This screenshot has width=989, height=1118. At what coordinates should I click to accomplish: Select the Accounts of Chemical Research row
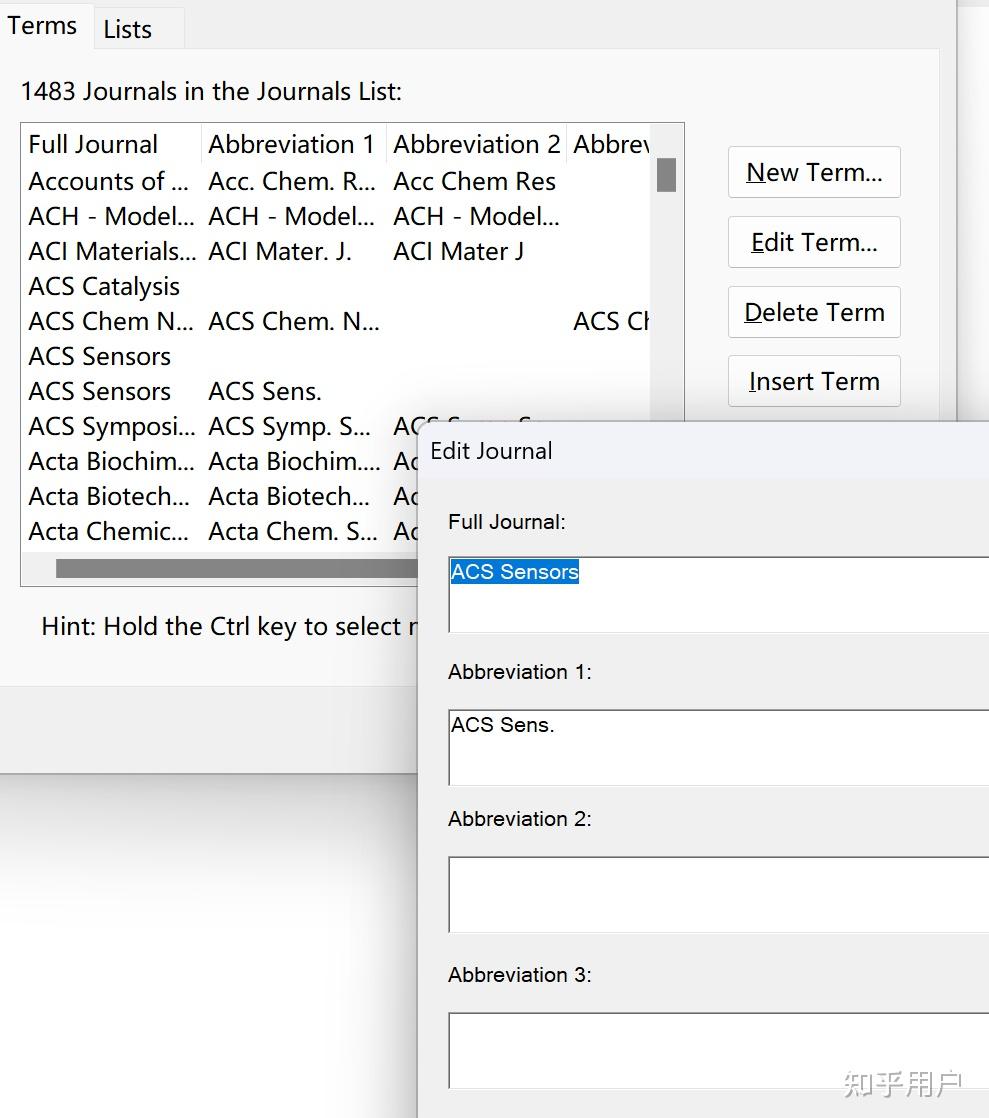pyautogui.click(x=108, y=182)
